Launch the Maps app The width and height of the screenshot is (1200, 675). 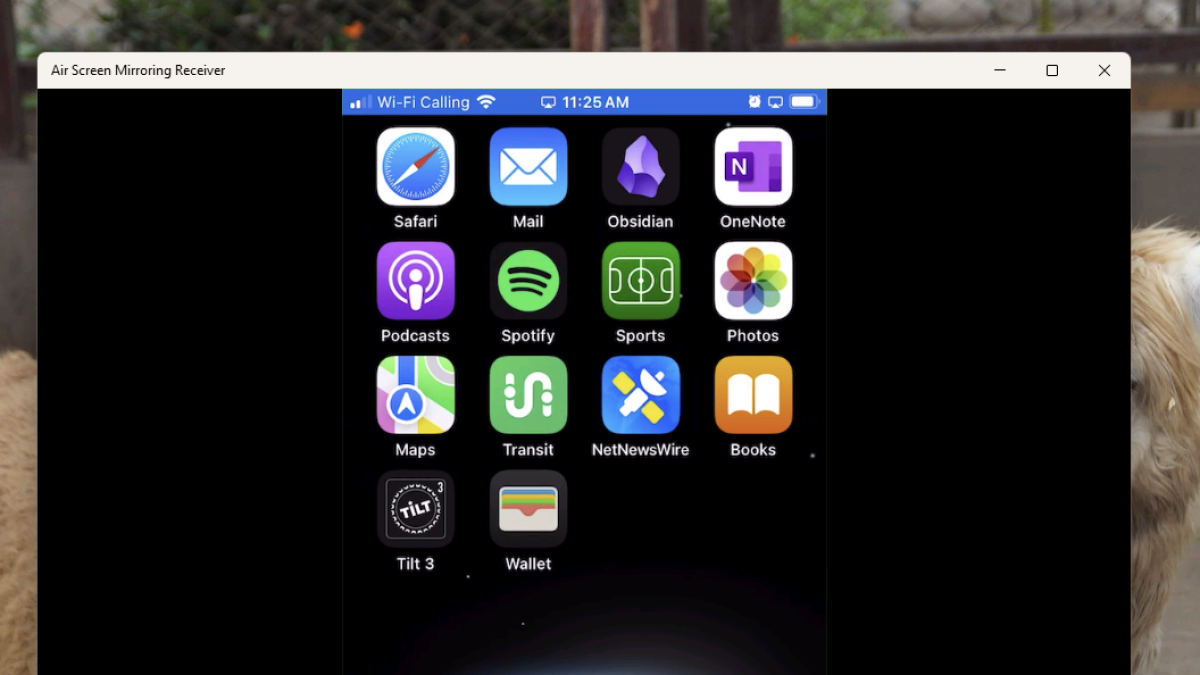415,394
